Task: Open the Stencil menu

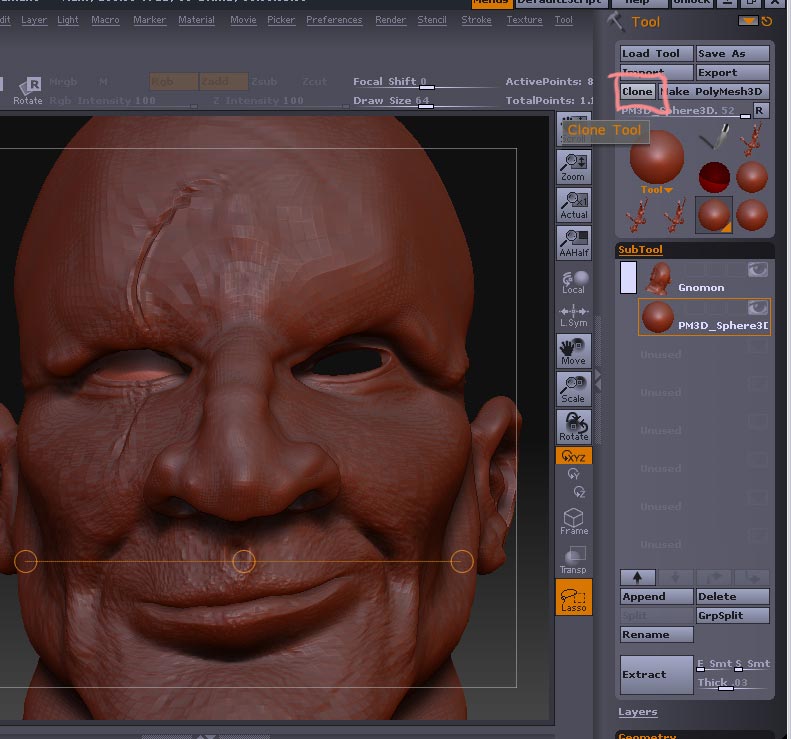Action: [432, 20]
